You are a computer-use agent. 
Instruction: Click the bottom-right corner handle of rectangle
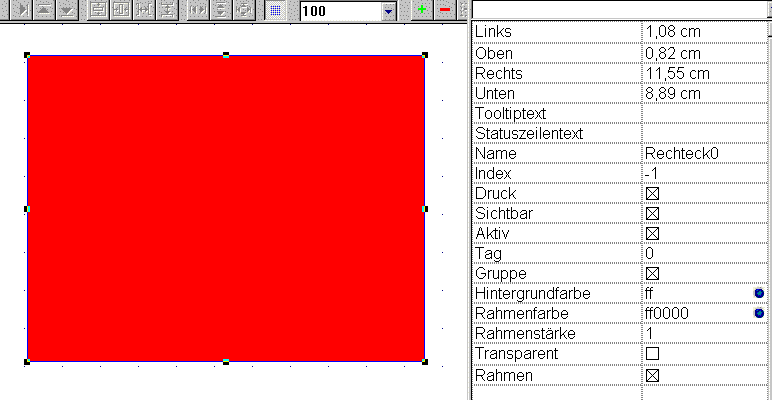point(425,362)
